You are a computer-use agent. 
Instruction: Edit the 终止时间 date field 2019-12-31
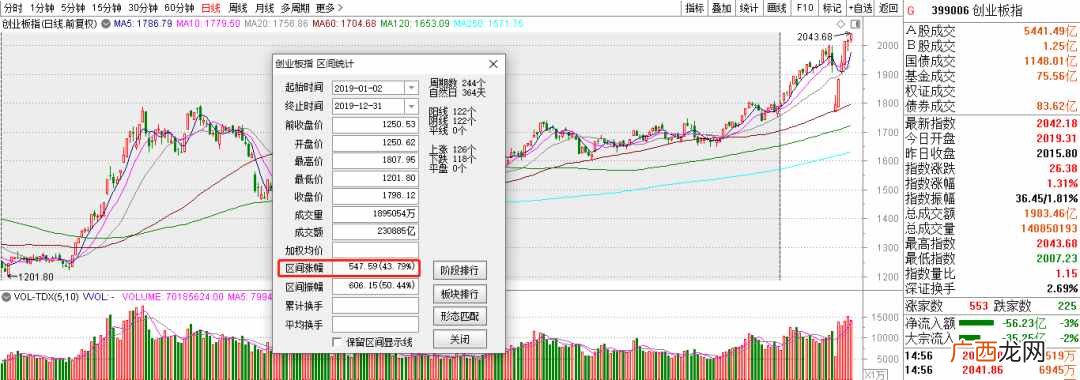368,106
